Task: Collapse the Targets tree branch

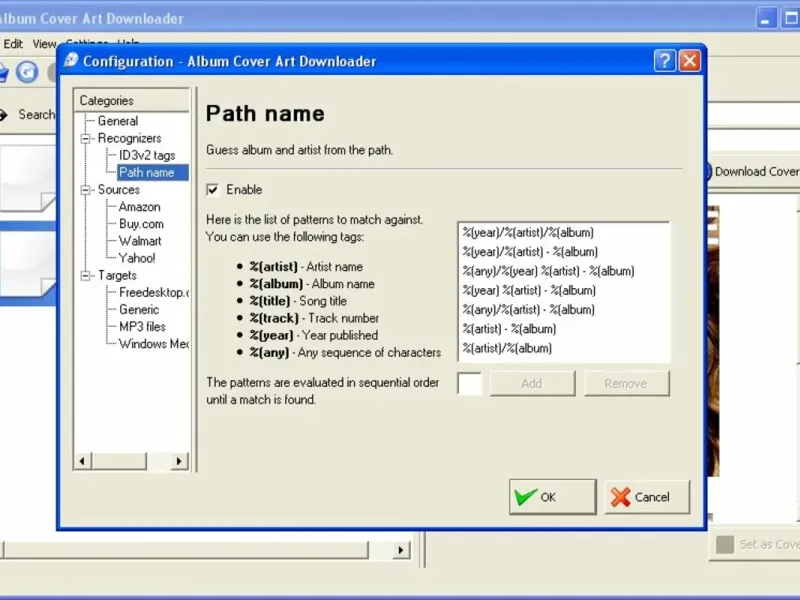Action: [x=85, y=276]
